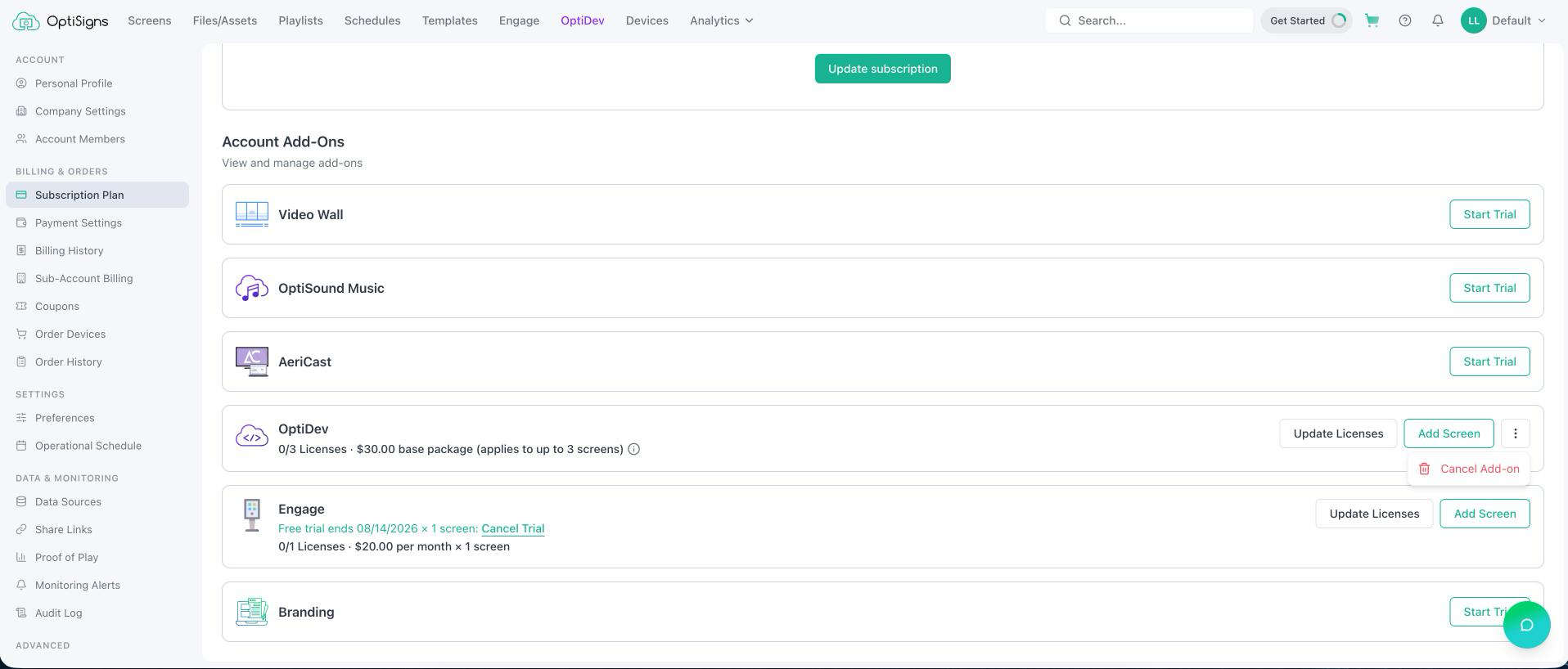Click the Billing History sidebar icon
The height and width of the screenshot is (669, 1568).
[21, 250]
